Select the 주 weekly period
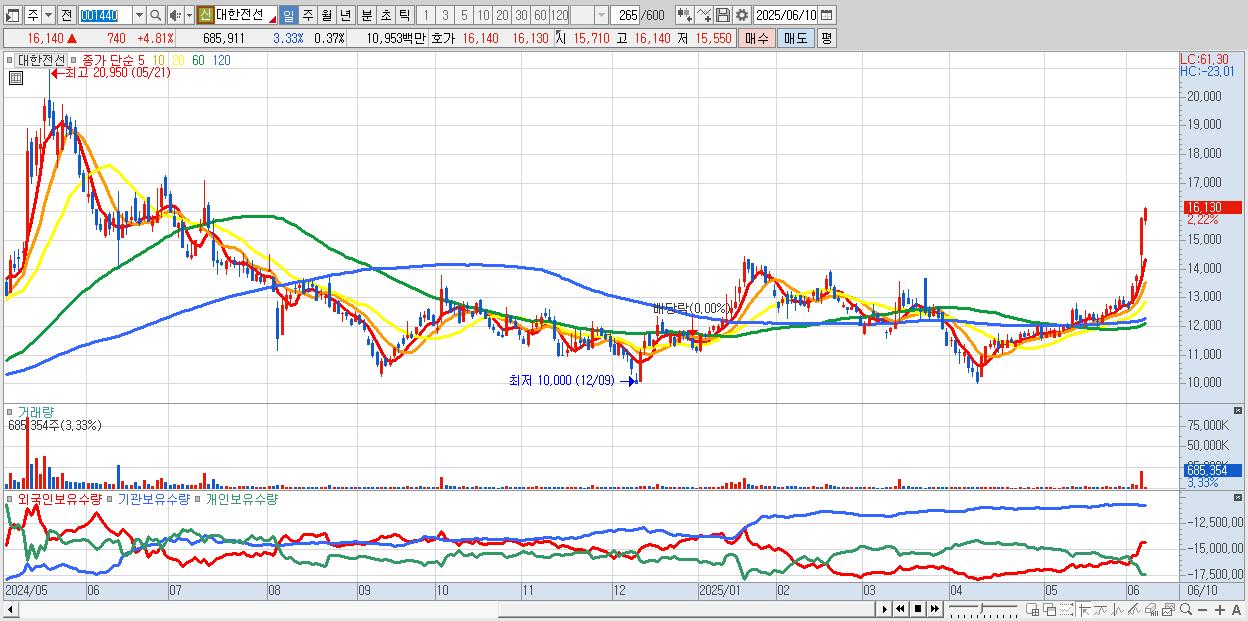Viewport: 1248px width, 621px height. [307, 15]
